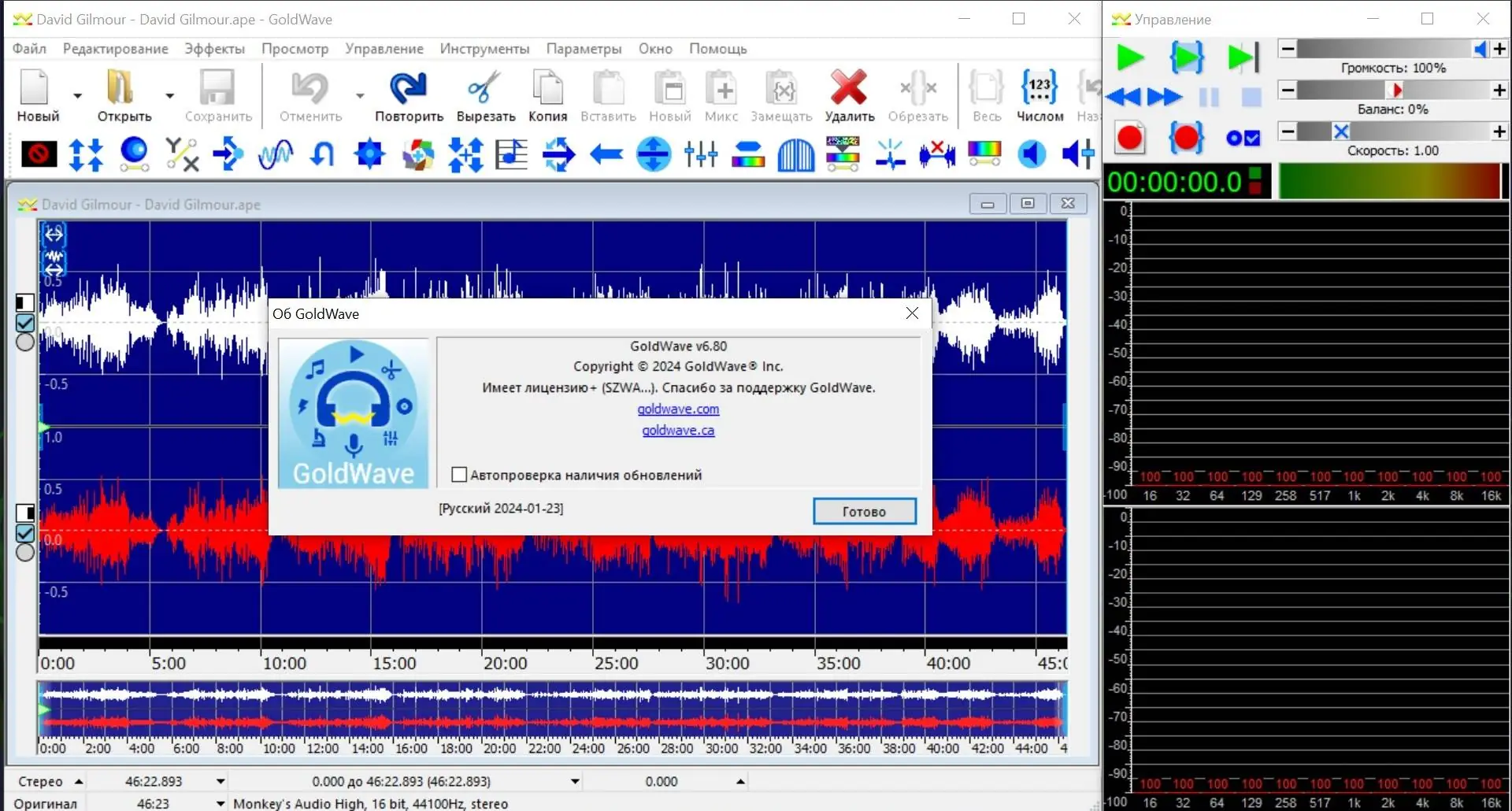Viewport: 1512px width, 811px height.
Task: Open the selection range dropdown in status bar
Action: pyautogui.click(x=575, y=782)
